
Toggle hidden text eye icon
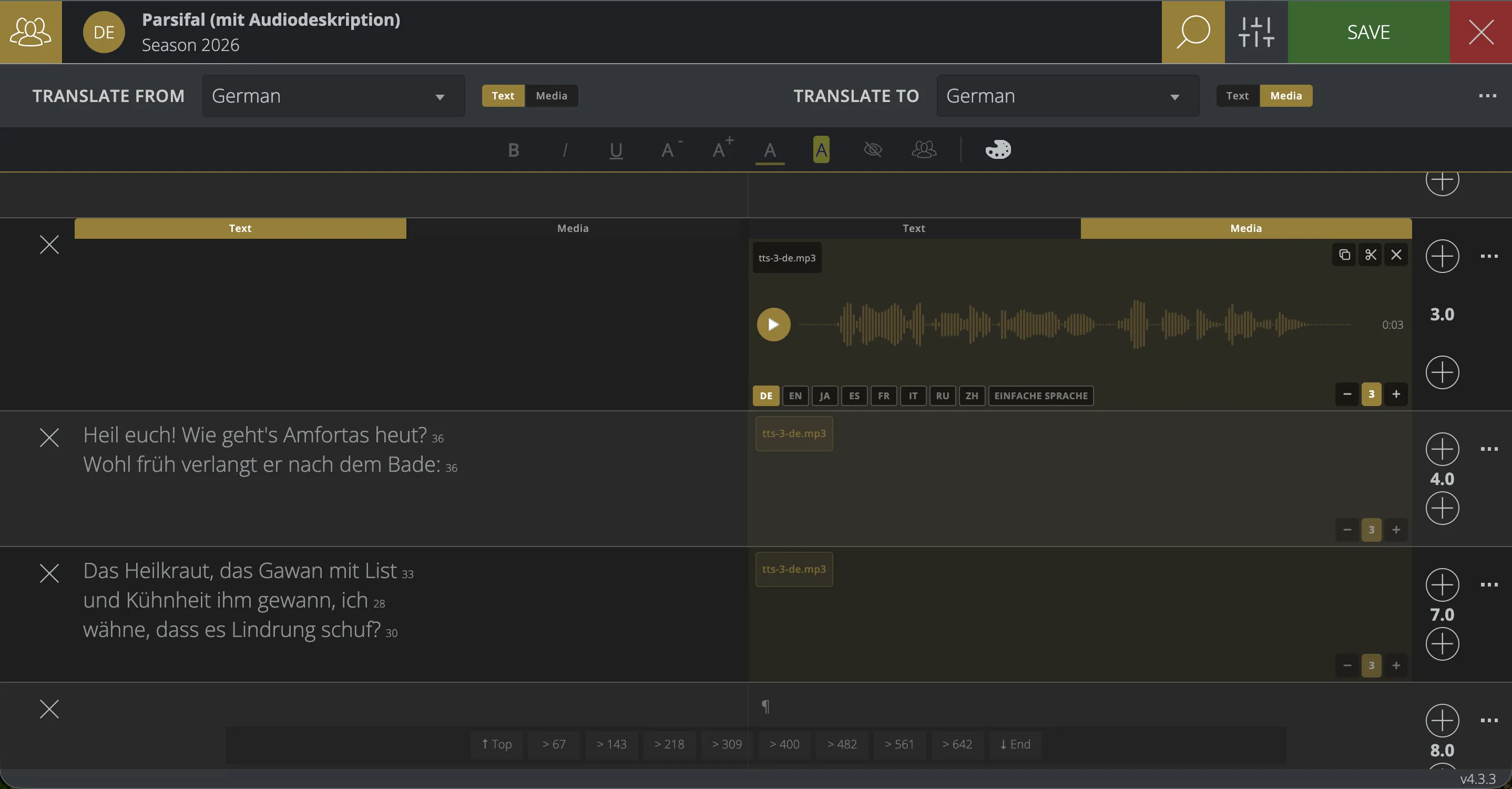tap(873, 150)
